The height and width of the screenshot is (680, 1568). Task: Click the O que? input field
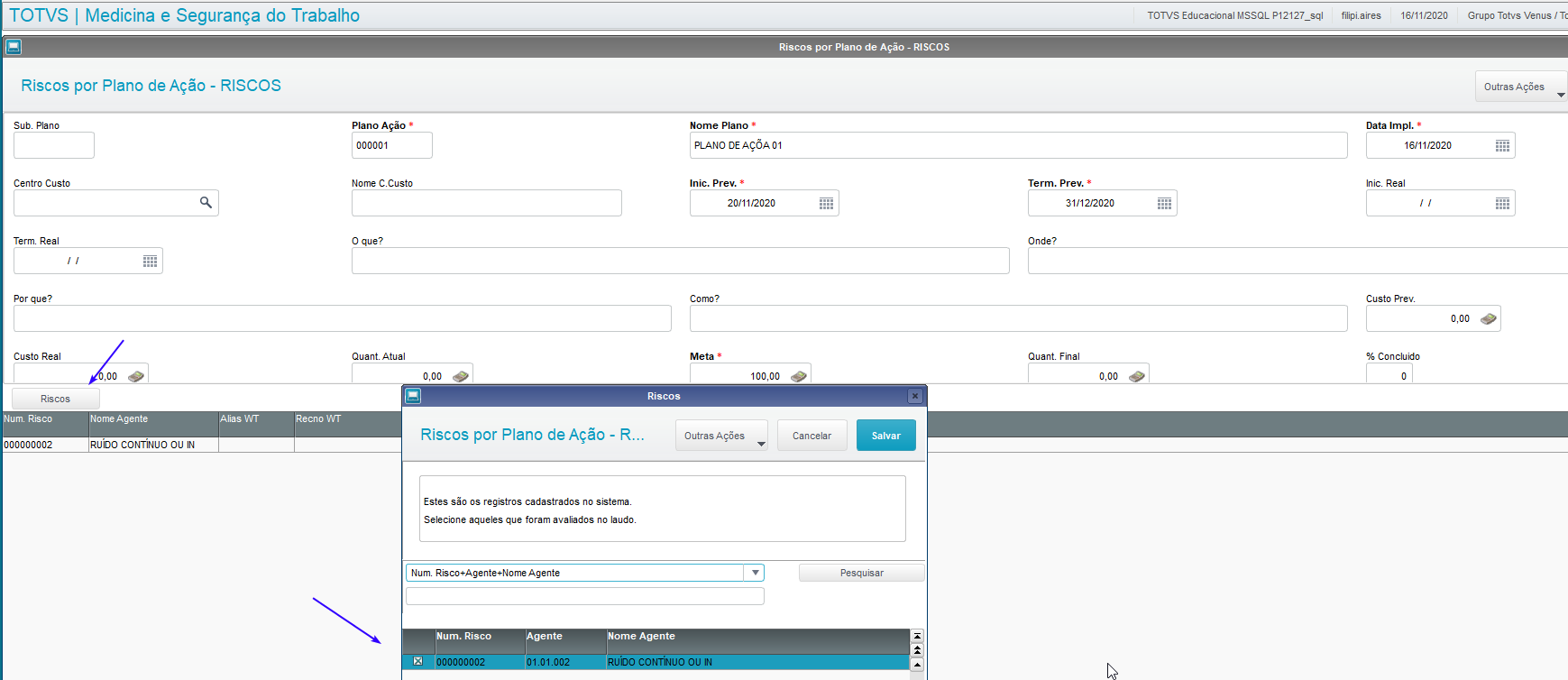tap(681, 261)
